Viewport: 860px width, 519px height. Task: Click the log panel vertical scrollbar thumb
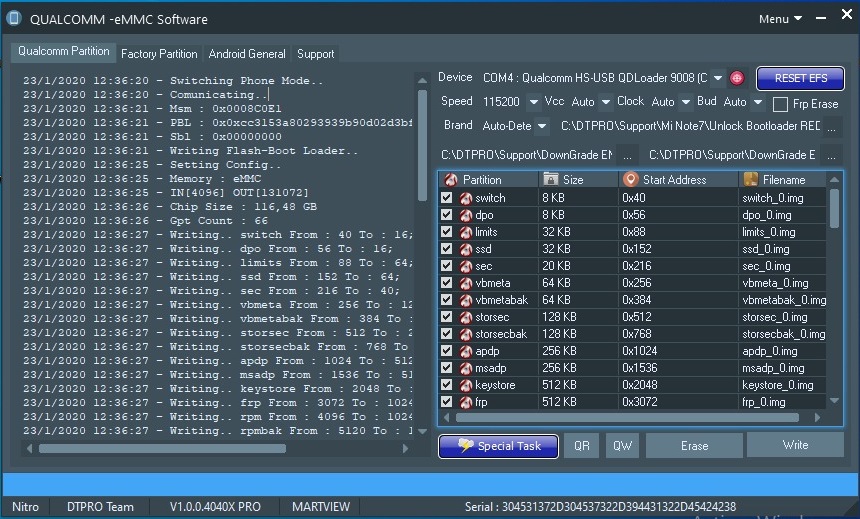click(422, 146)
